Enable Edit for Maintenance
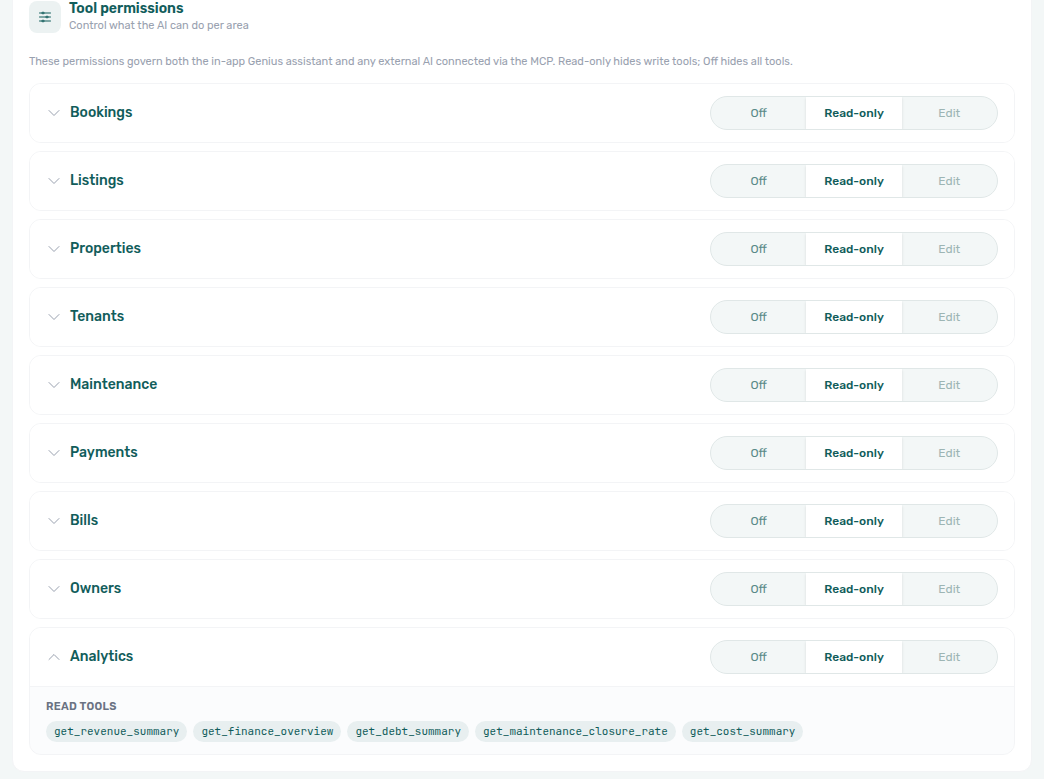Viewport: 1044px width, 779px height. pyautogui.click(x=949, y=385)
